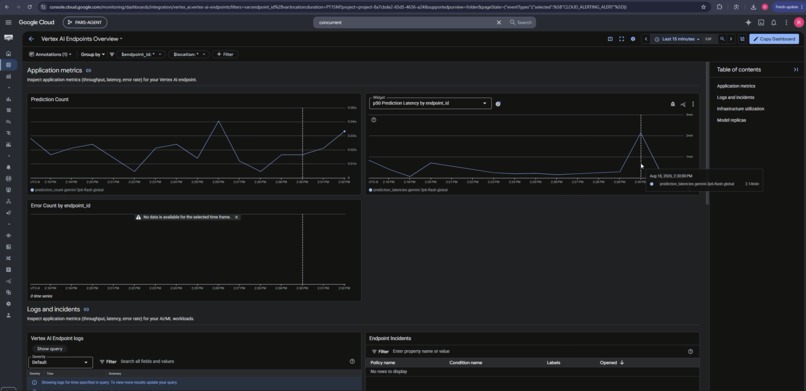Viewport: 806px width, 391px height.
Task: Bookmark this page with the star icon
Action: click(x=703, y=7)
